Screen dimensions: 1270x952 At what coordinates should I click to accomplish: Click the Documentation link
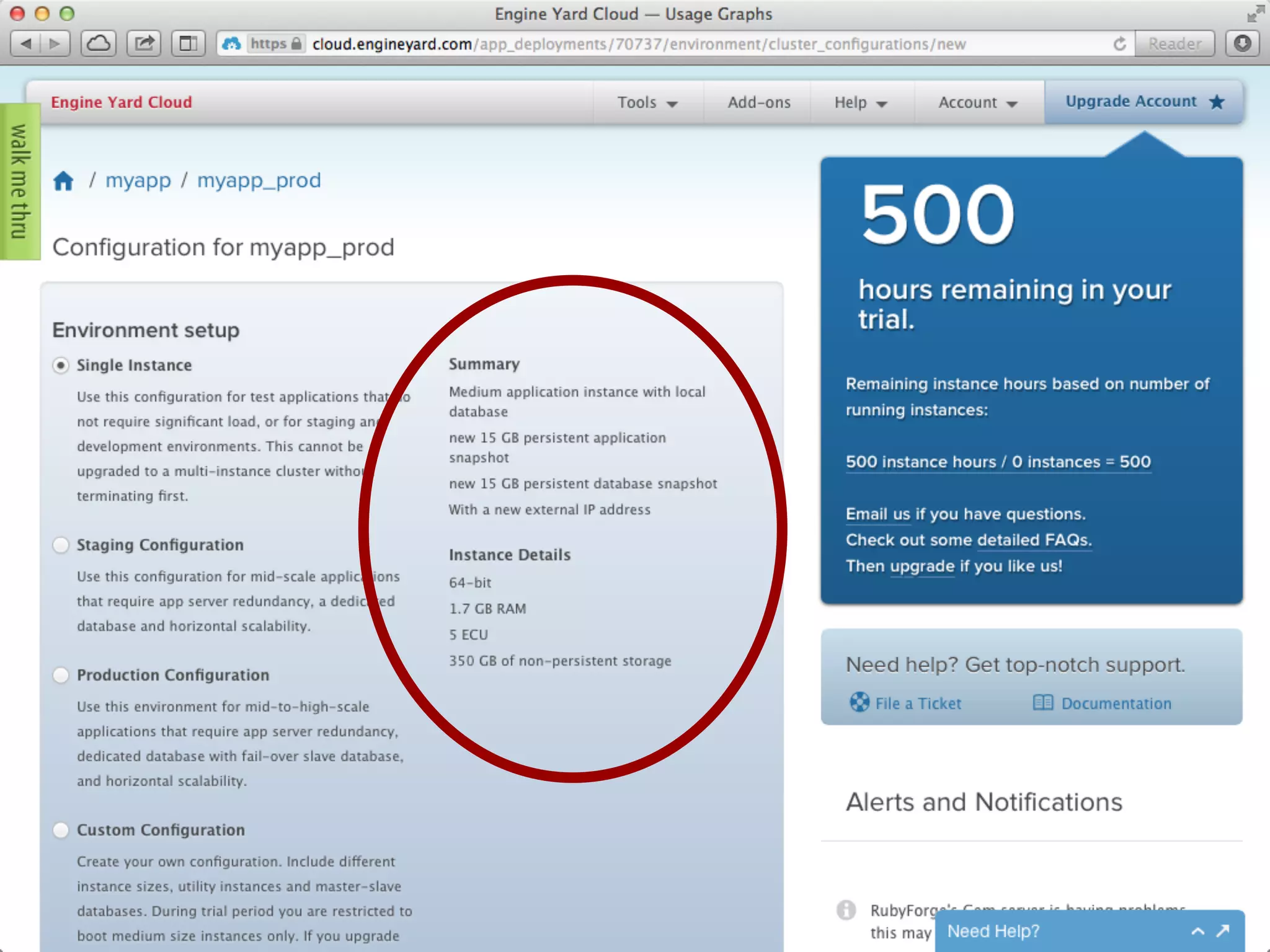(1116, 703)
